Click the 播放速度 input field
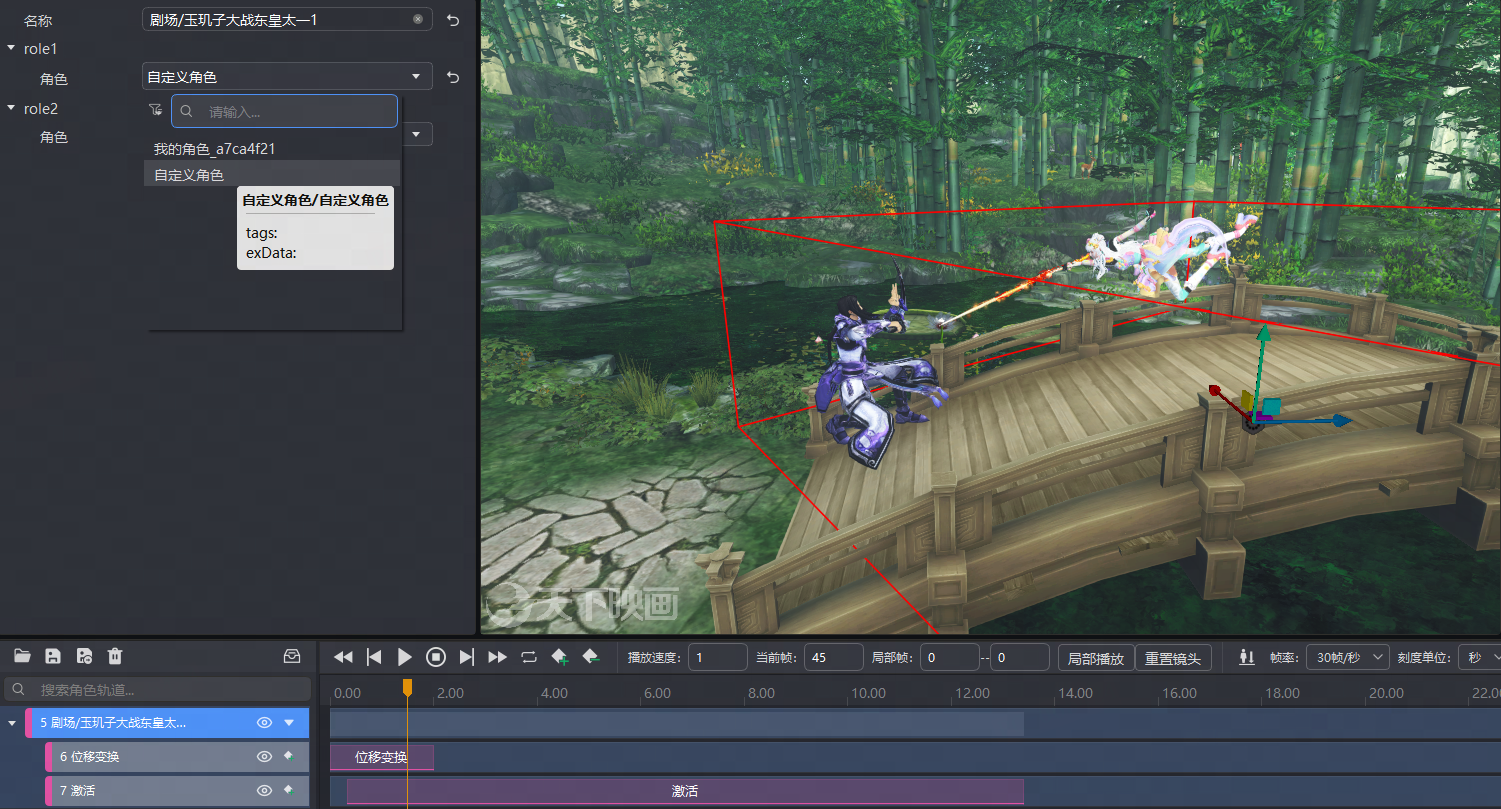The width and height of the screenshot is (1501, 809). (718, 657)
